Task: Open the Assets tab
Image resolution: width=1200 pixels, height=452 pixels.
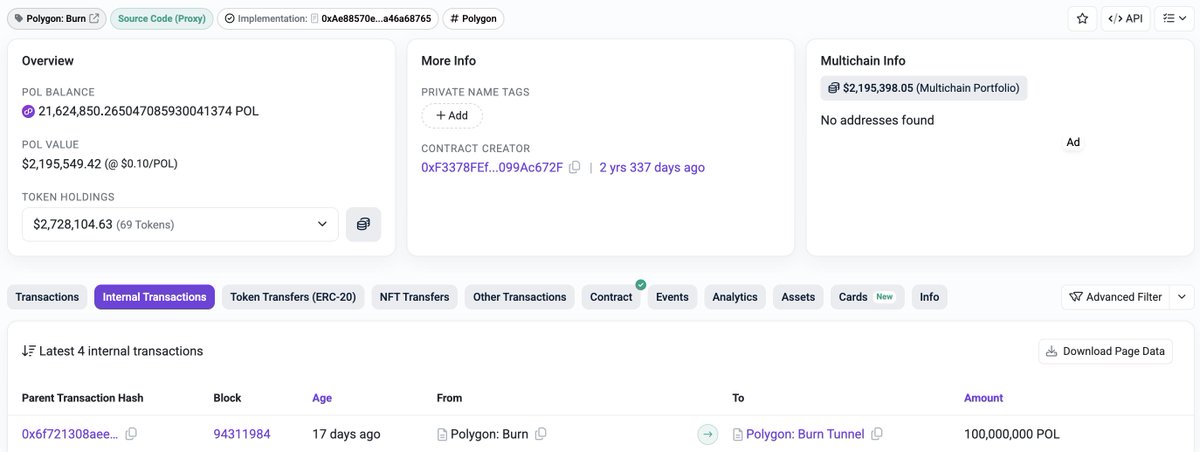Action: point(798,297)
